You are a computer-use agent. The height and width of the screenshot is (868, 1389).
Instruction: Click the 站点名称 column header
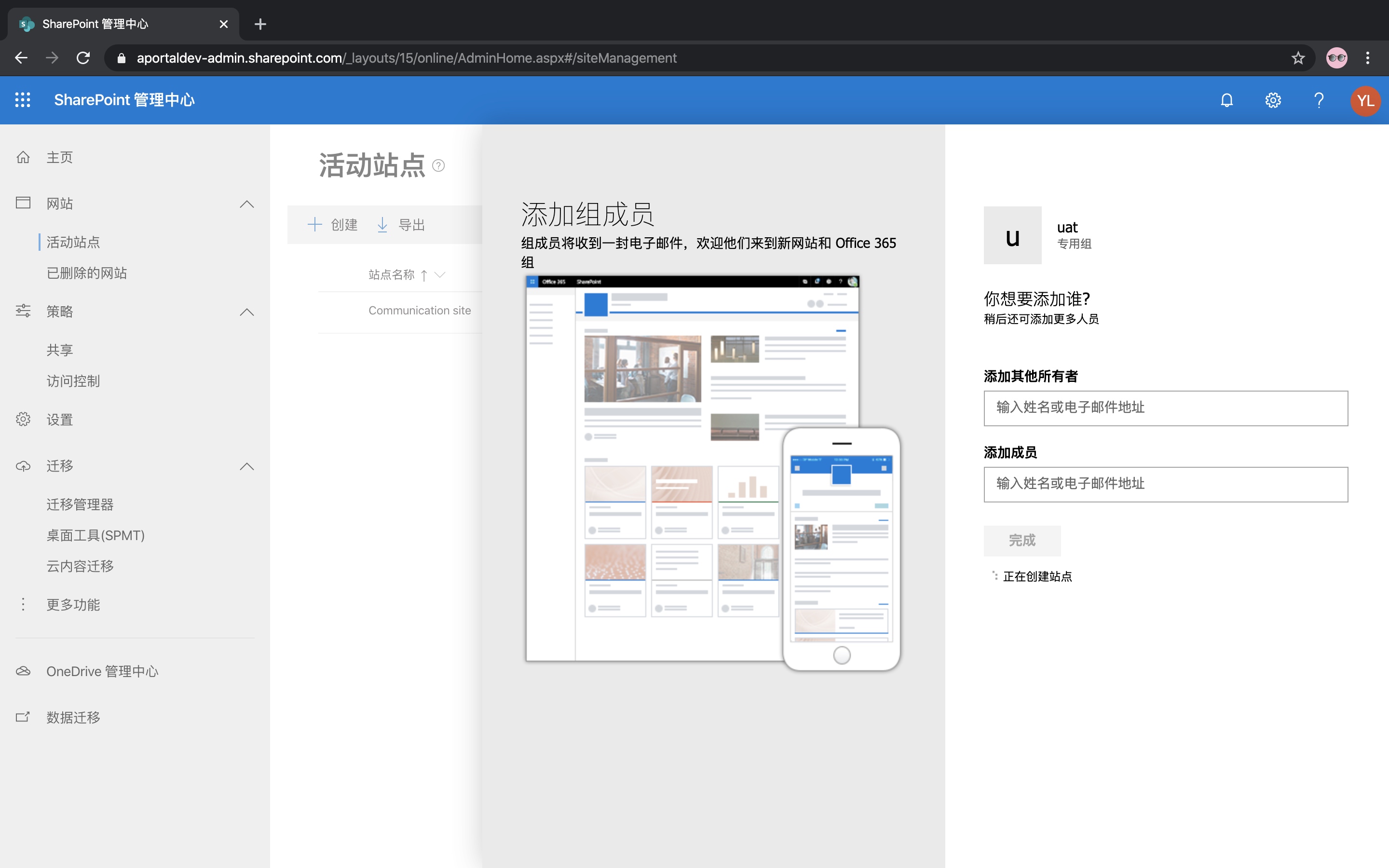click(391, 275)
